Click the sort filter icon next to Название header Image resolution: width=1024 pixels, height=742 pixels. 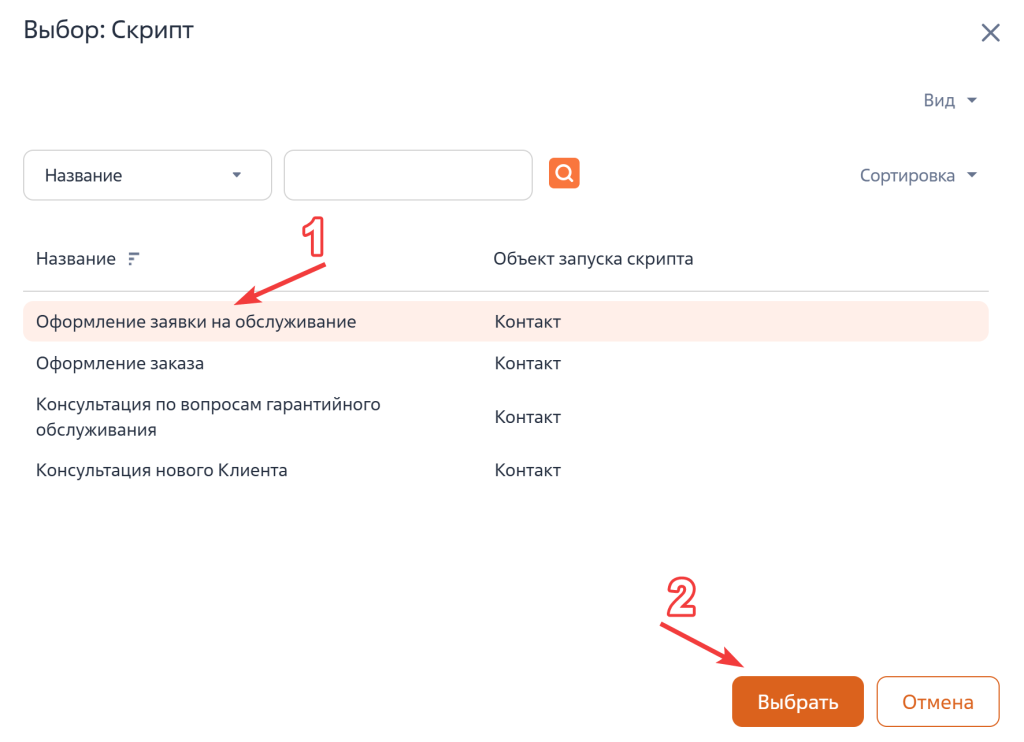pyautogui.click(x=133, y=258)
